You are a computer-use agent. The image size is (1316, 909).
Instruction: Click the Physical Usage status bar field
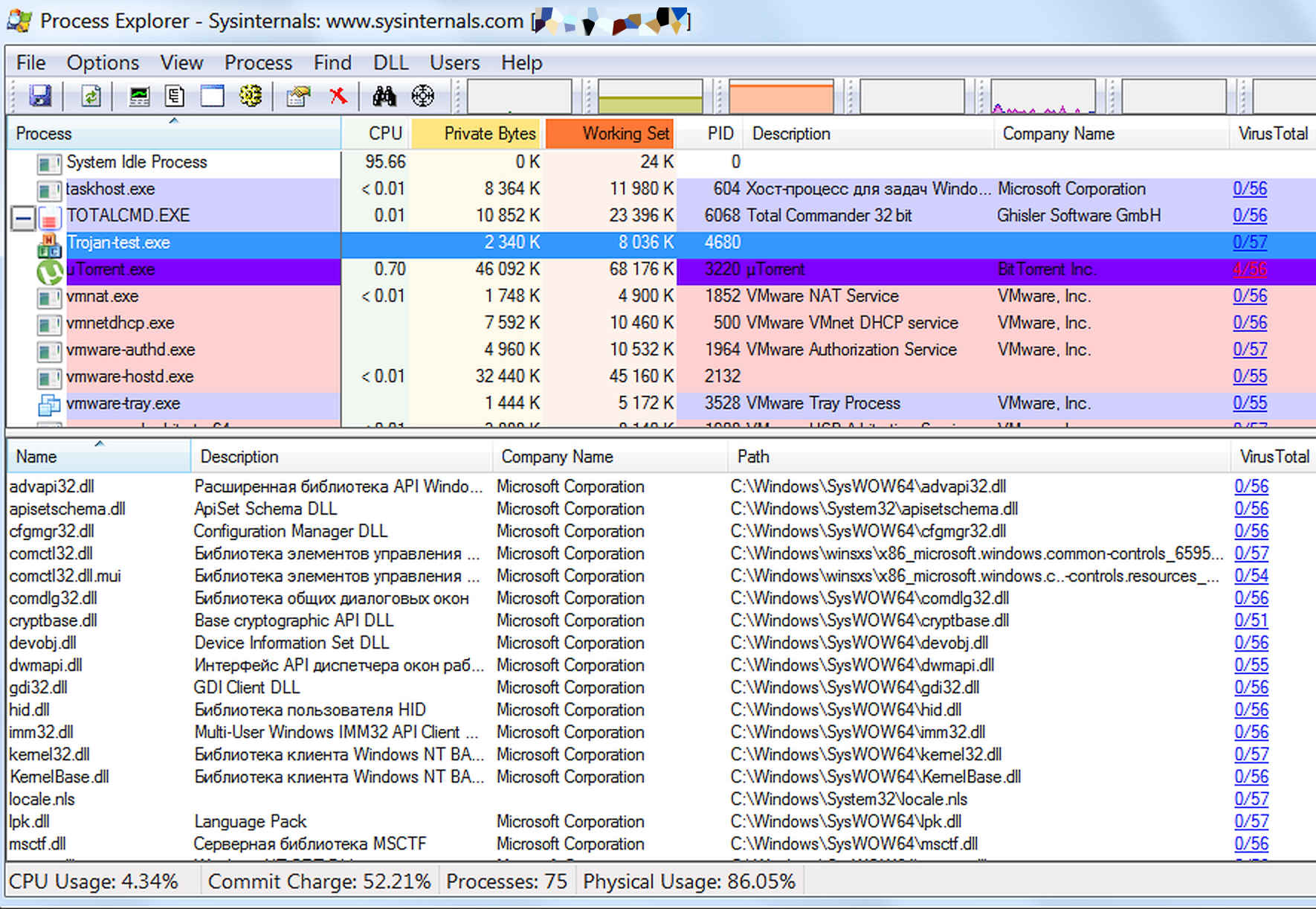(x=691, y=881)
